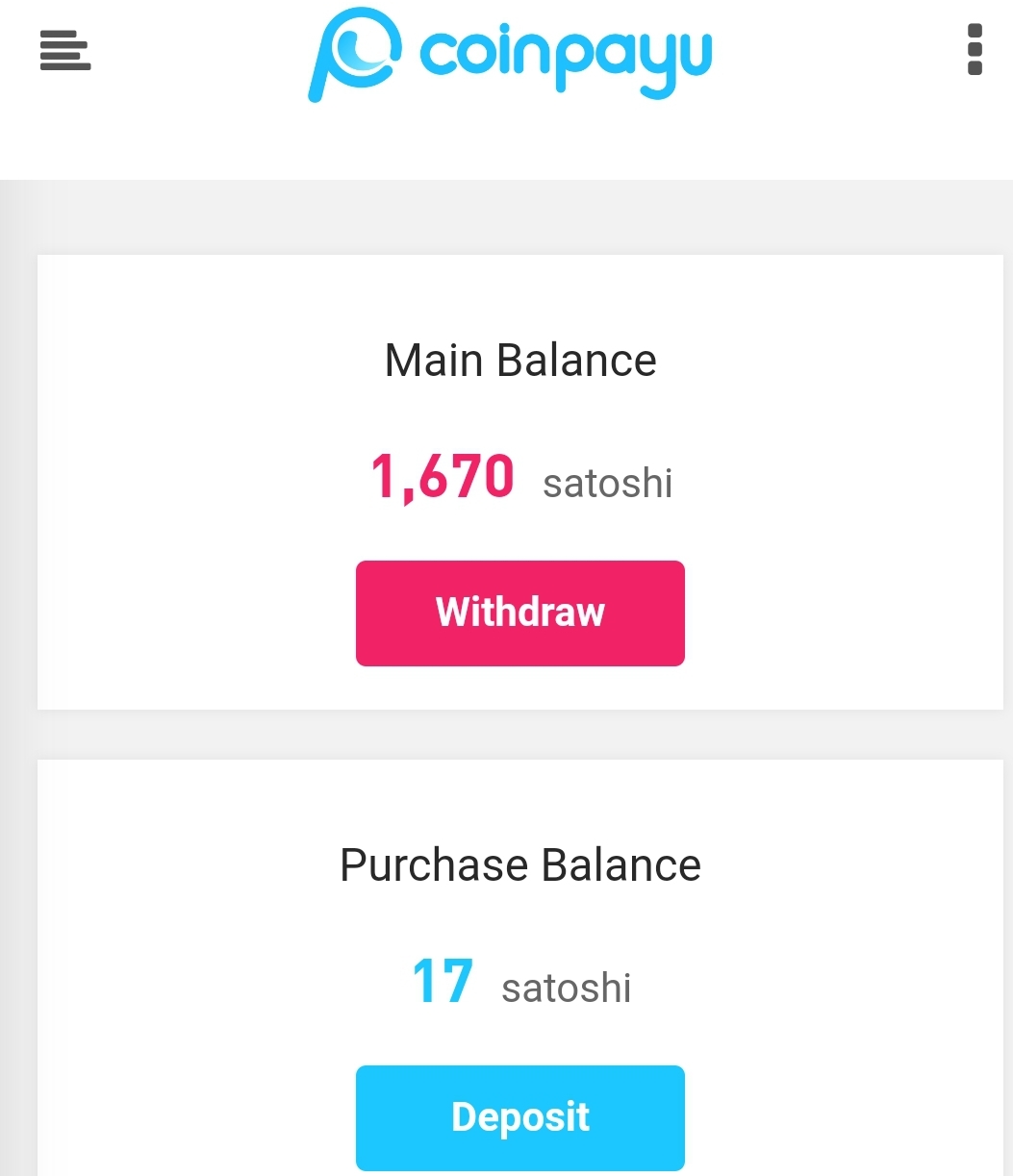Click the coinpayu wordmark text

[566, 56]
